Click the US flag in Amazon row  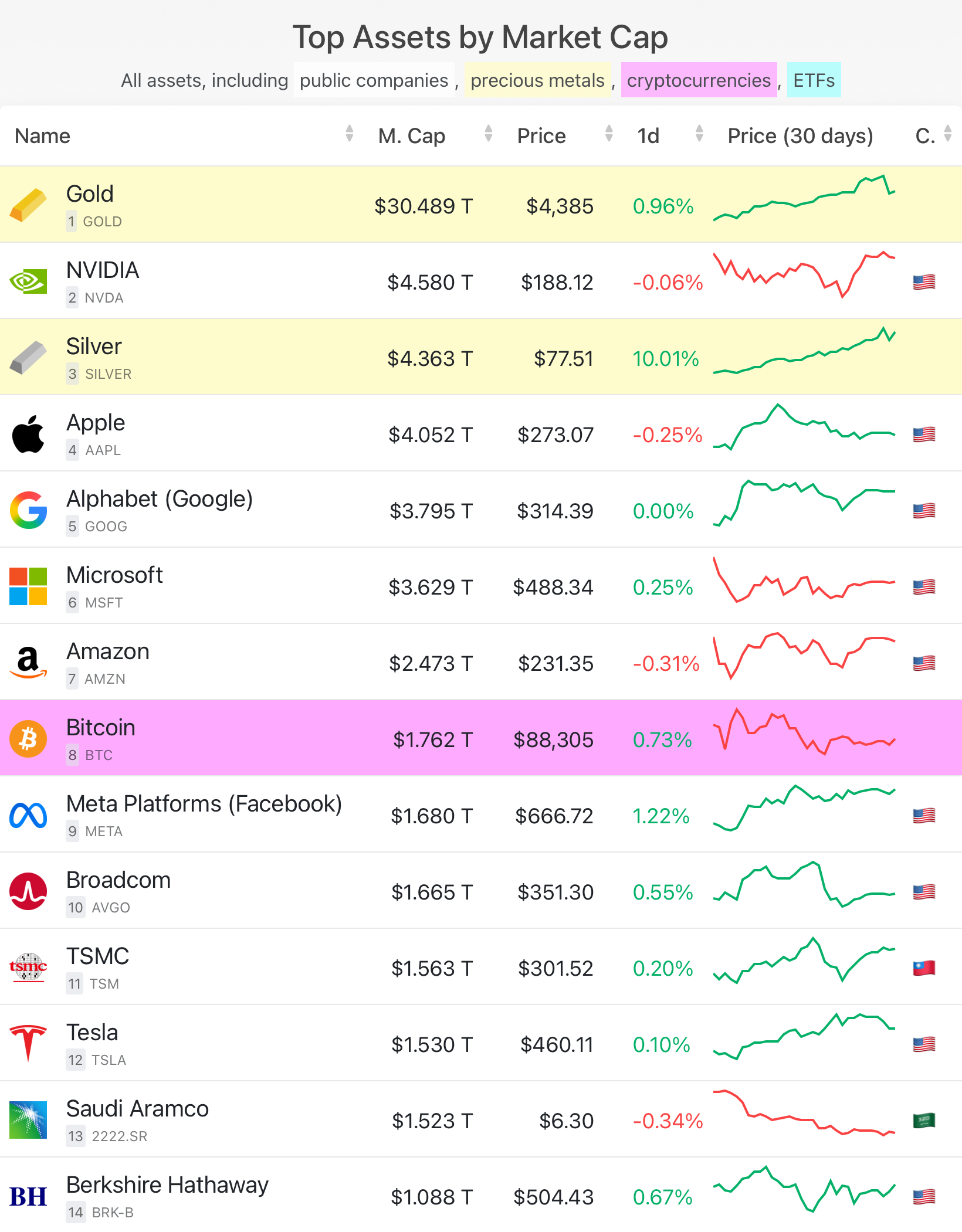(x=924, y=663)
